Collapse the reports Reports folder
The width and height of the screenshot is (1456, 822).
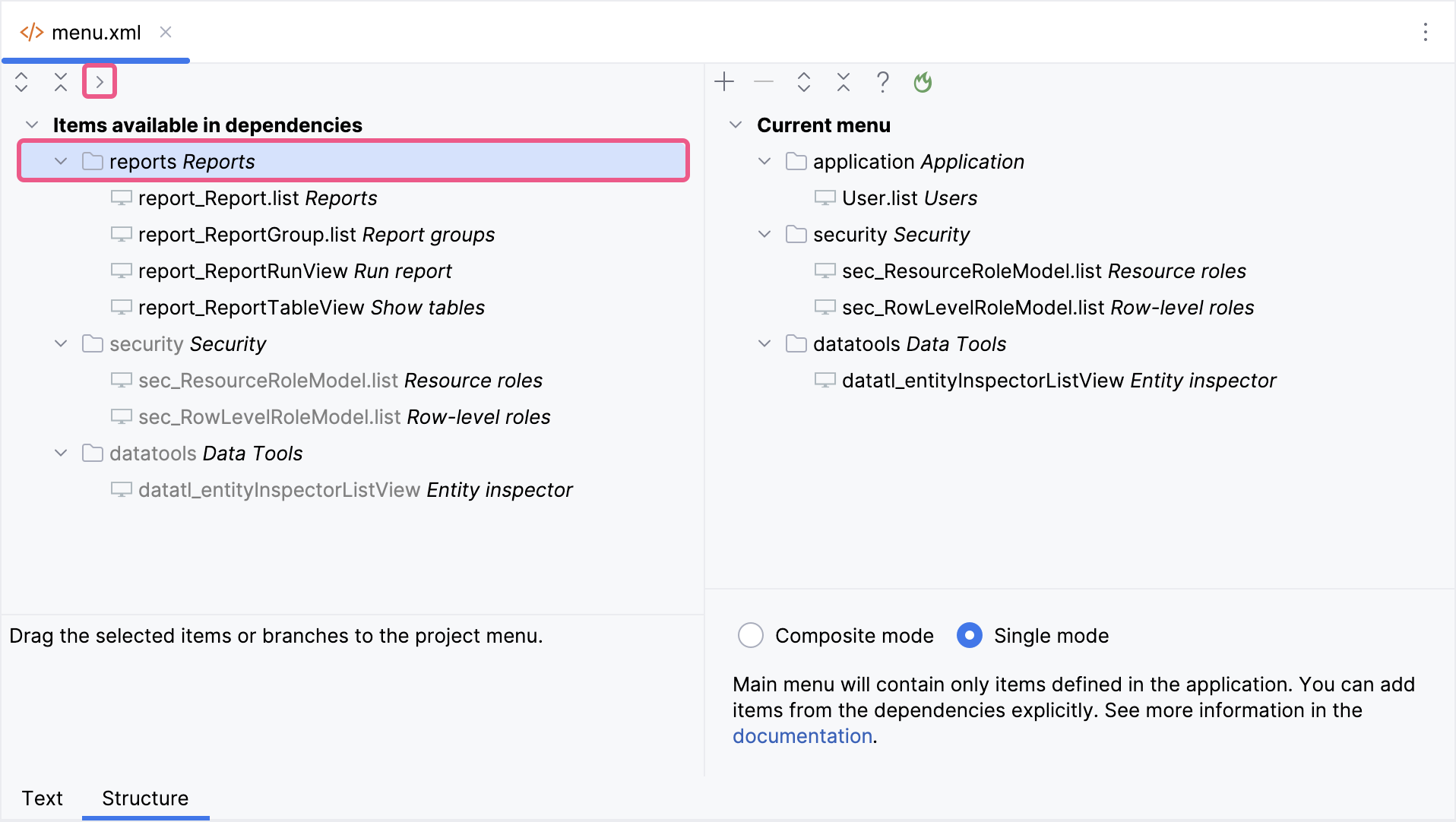61,161
